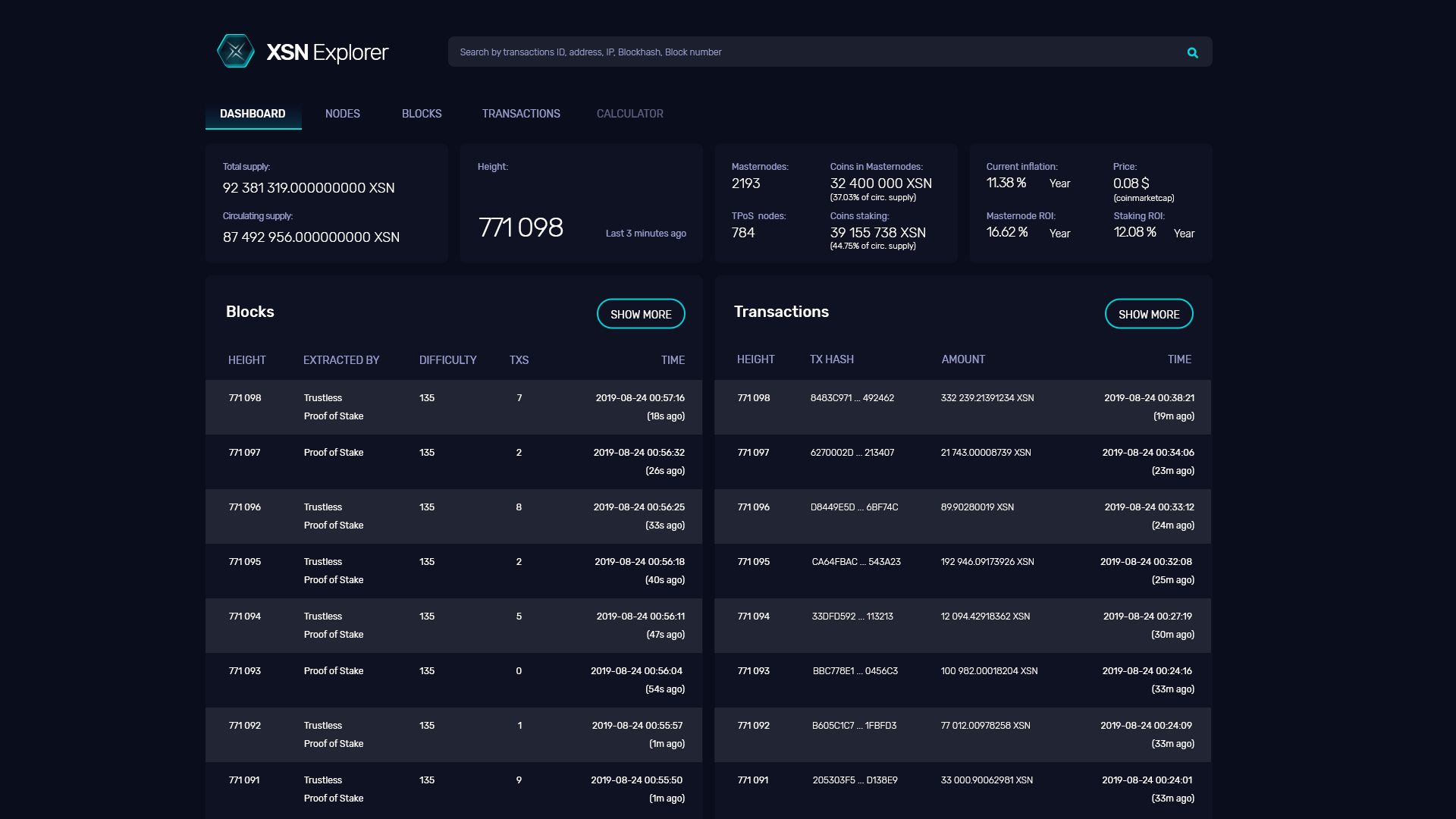Click the XSN hexagon logo icon
Screen dimensions: 1456x819
tap(236, 52)
